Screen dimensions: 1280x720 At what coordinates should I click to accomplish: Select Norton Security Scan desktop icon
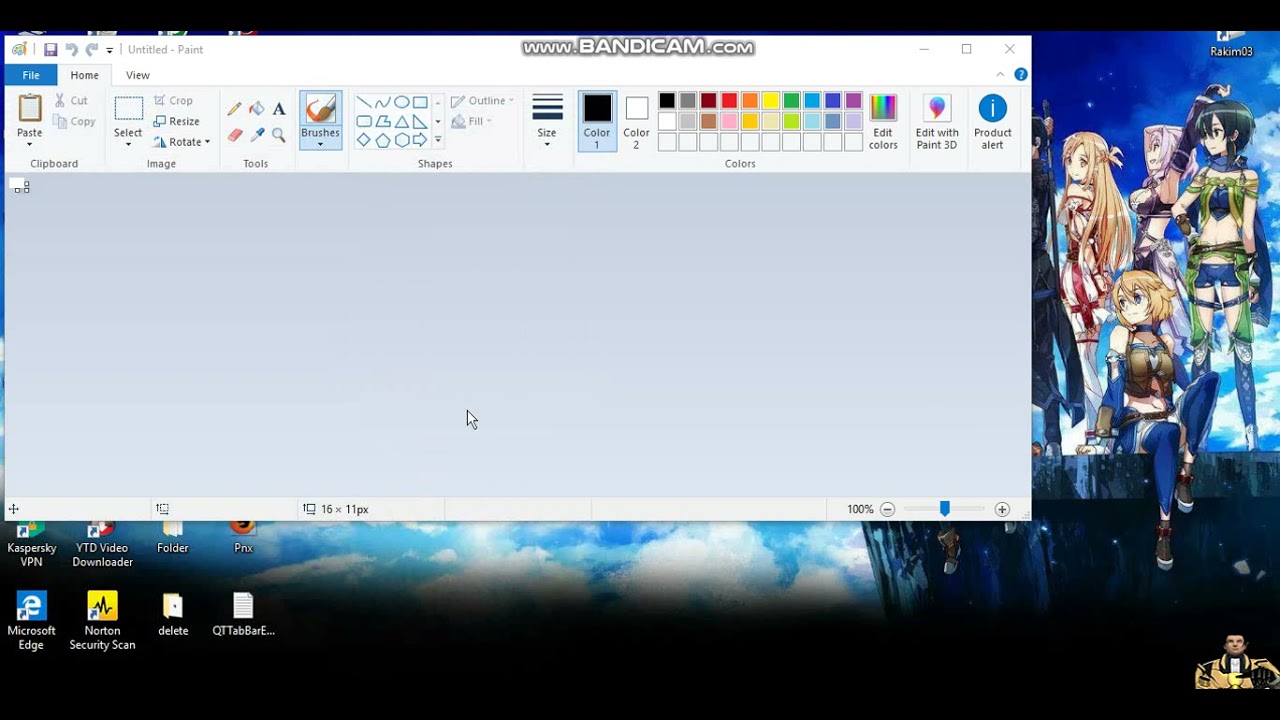(x=102, y=621)
